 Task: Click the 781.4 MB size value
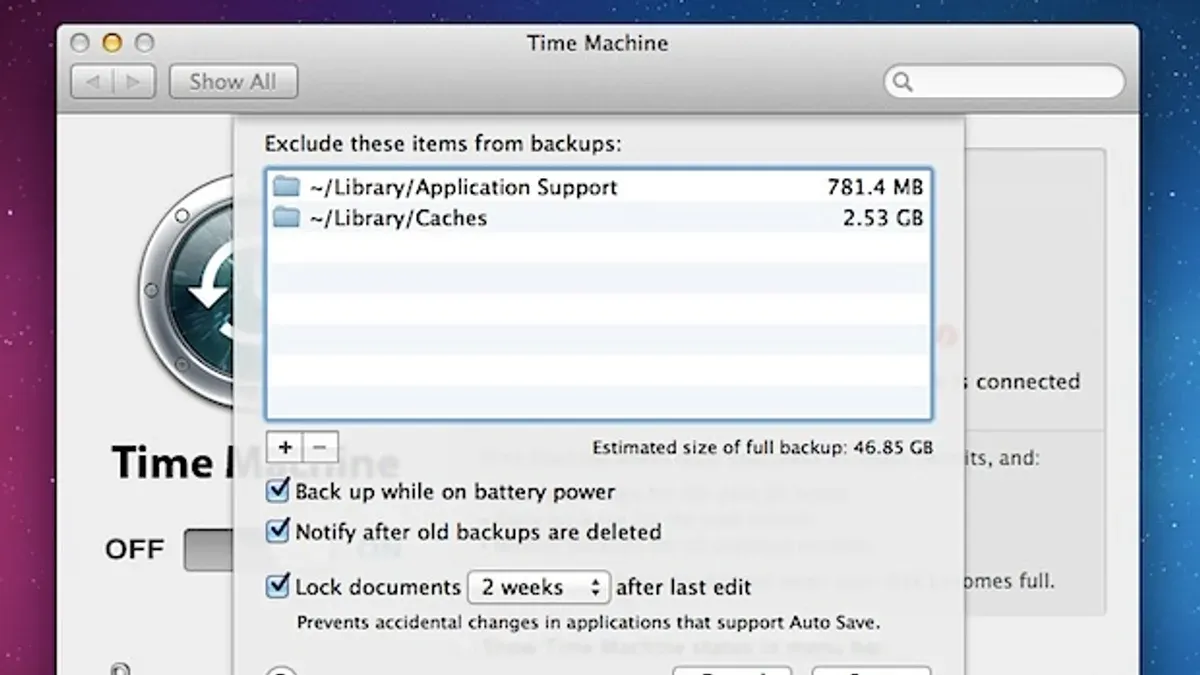[875, 187]
